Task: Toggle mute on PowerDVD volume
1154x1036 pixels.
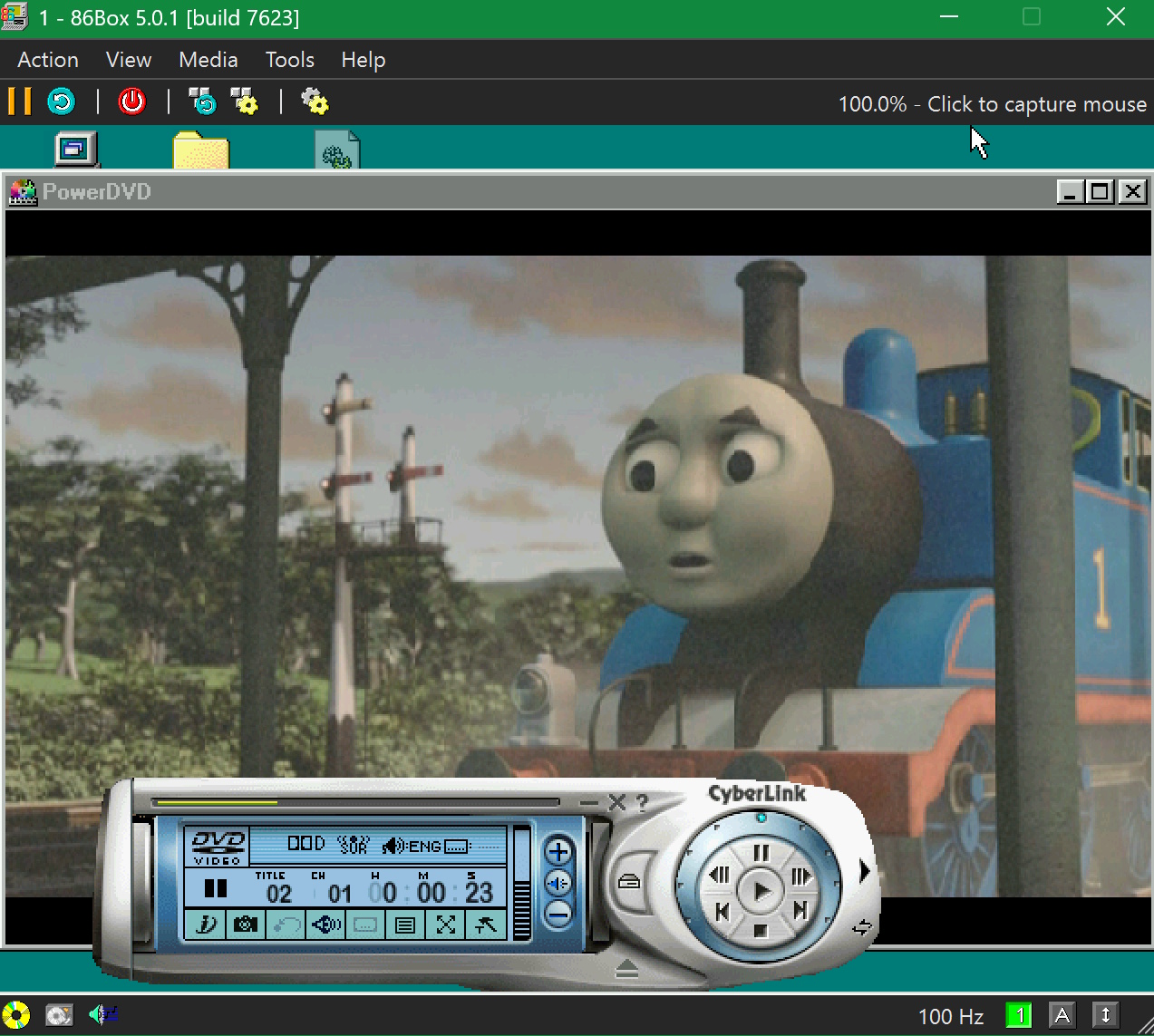Action: pos(558,883)
